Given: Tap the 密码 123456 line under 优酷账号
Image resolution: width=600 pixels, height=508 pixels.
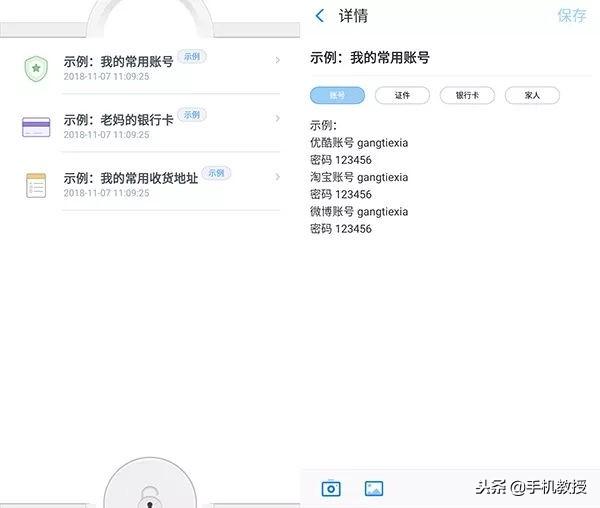Looking at the screenshot, I should point(341,160).
